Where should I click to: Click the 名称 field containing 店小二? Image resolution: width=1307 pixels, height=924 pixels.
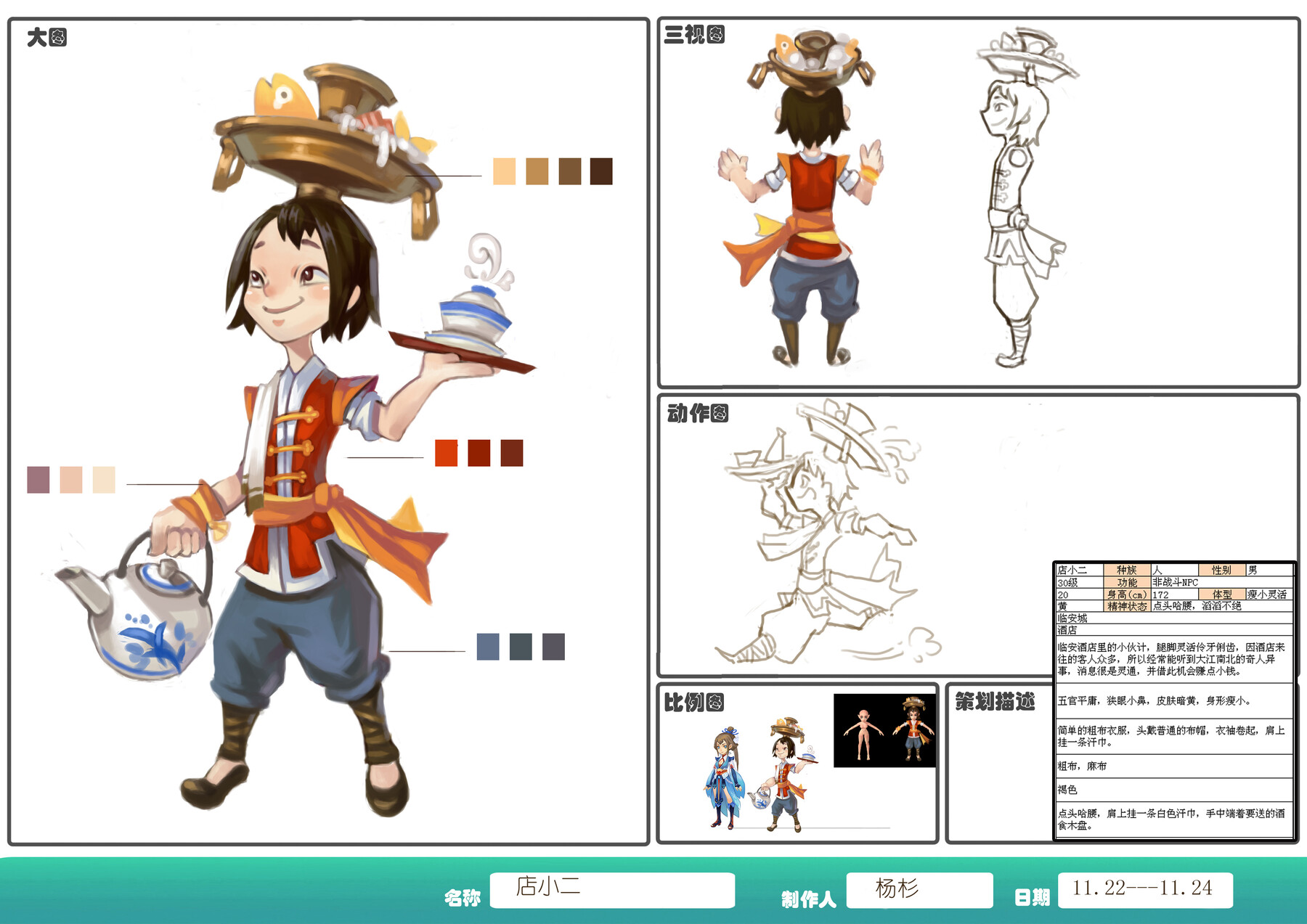point(612,890)
